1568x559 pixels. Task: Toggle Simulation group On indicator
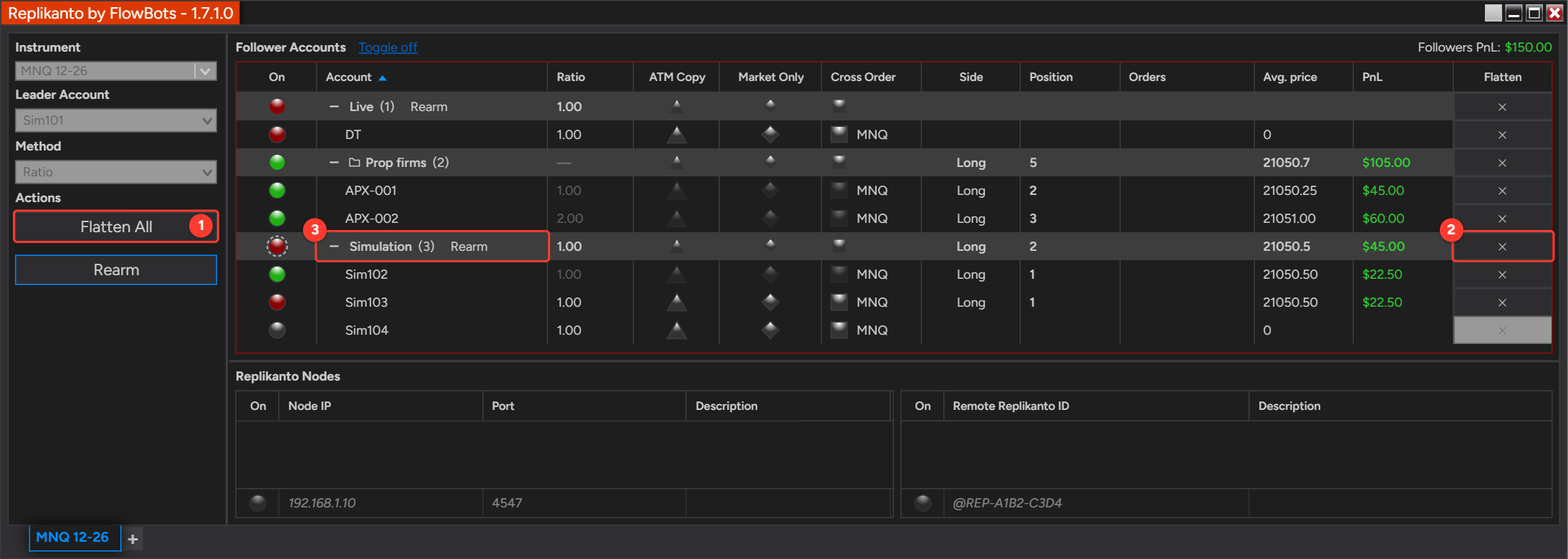[x=277, y=246]
